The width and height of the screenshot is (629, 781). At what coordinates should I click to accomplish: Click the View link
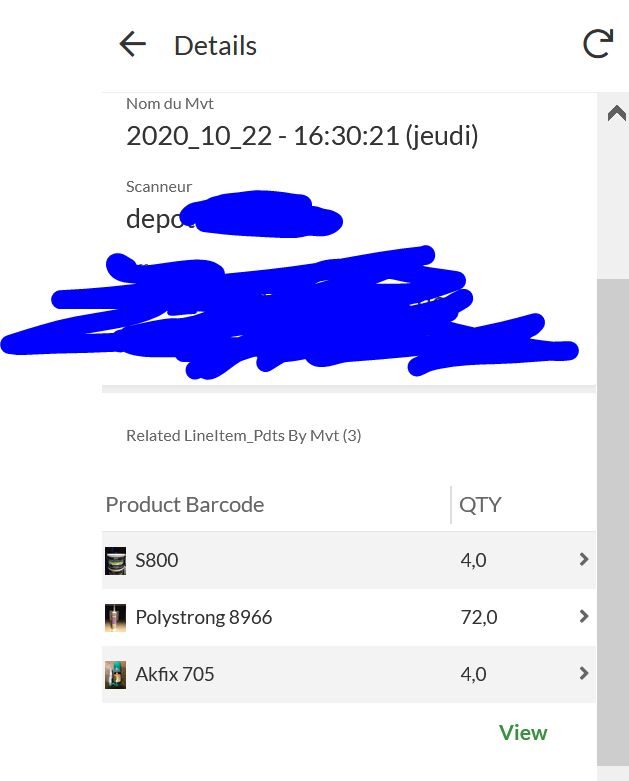(523, 733)
